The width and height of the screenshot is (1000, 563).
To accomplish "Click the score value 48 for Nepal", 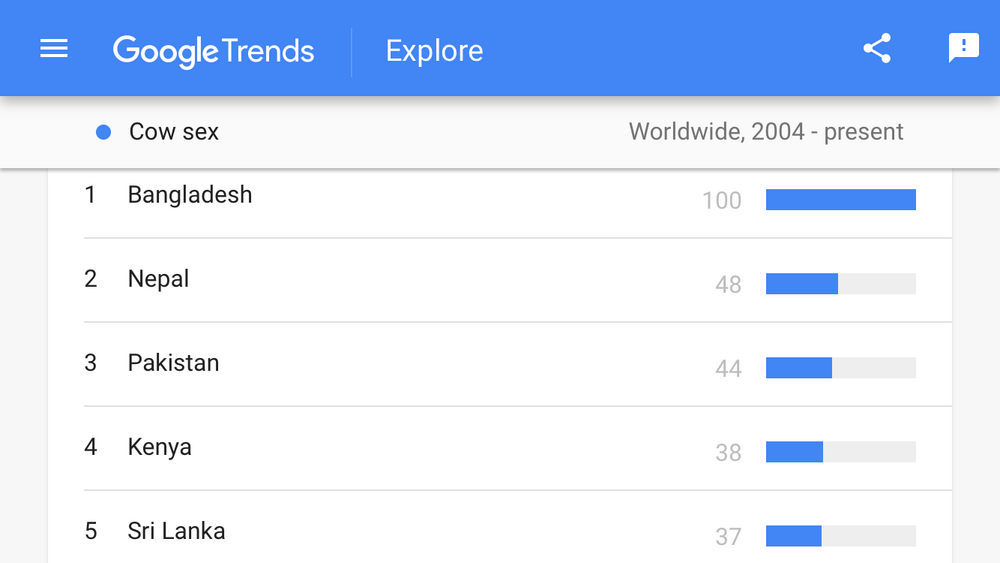I will coord(728,284).
